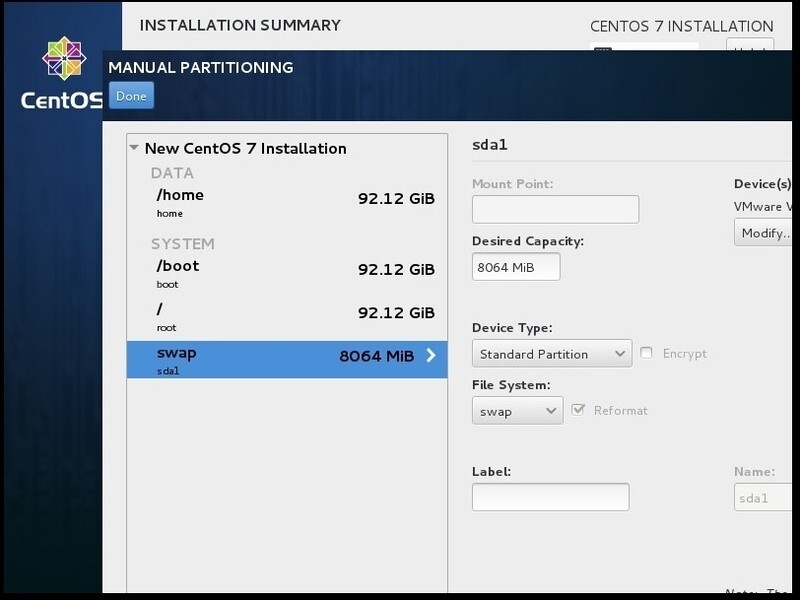Image resolution: width=800 pixels, height=600 pixels.
Task: Click the Modify... device button
Action: click(765, 232)
